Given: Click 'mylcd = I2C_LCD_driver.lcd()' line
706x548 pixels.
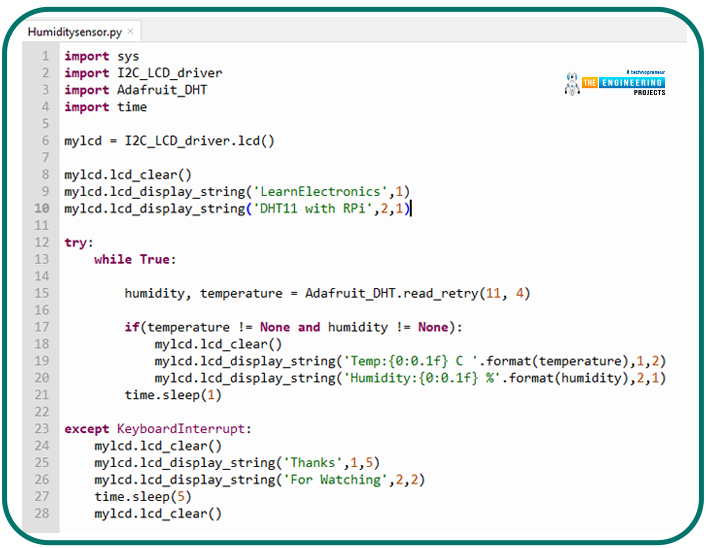Looking at the screenshot, I should point(169,141).
